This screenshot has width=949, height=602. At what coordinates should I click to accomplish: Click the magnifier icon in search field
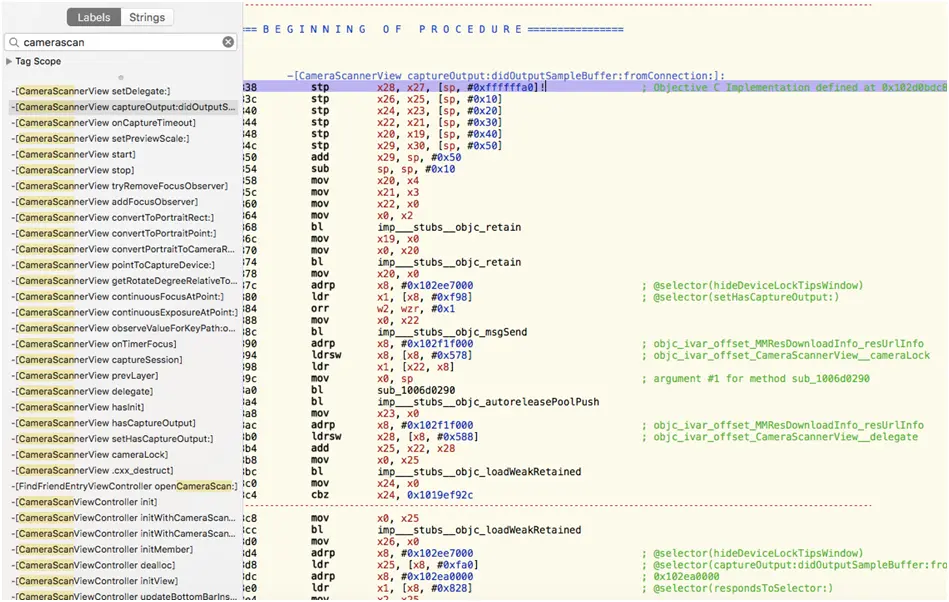pos(14,42)
